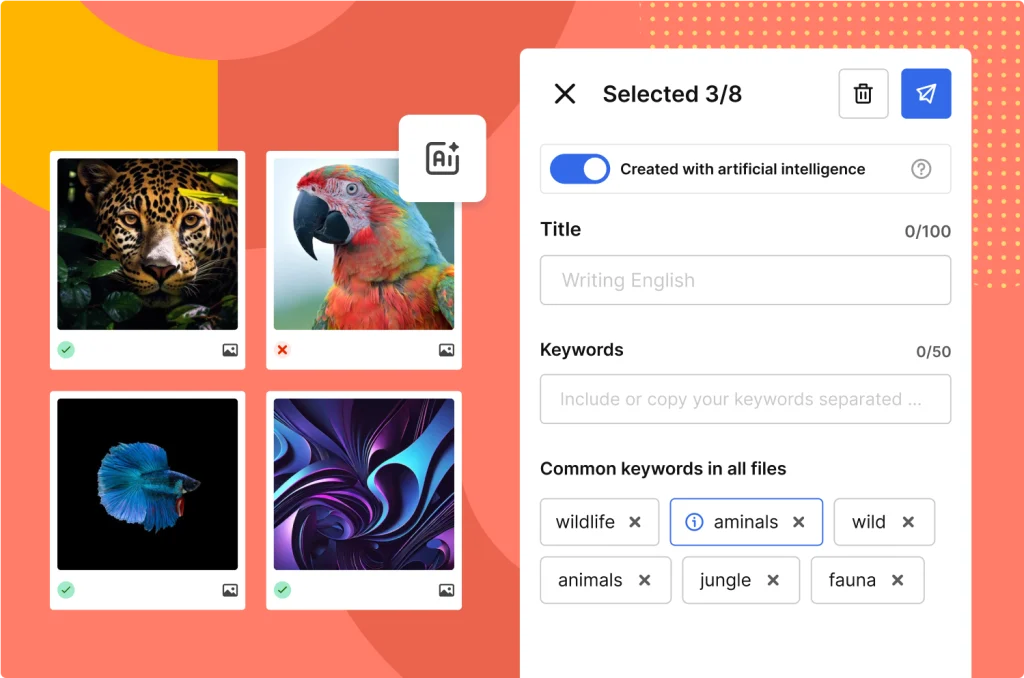Focus the Keywords input field
1024x678 pixels.
click(x=745, y=399)
